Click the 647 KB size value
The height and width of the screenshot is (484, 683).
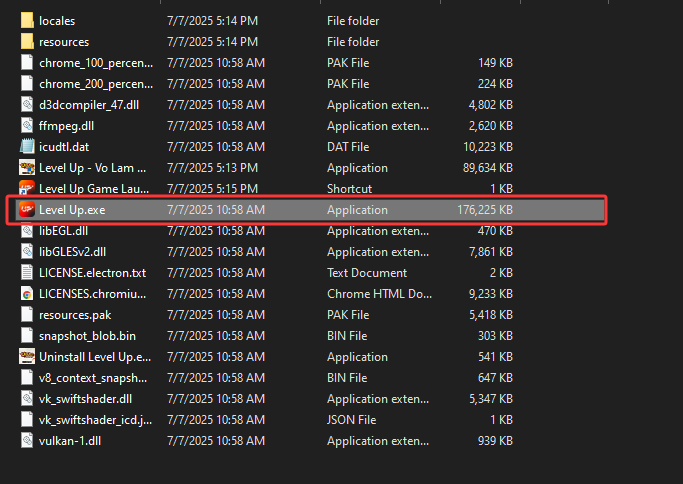point(495,378)
